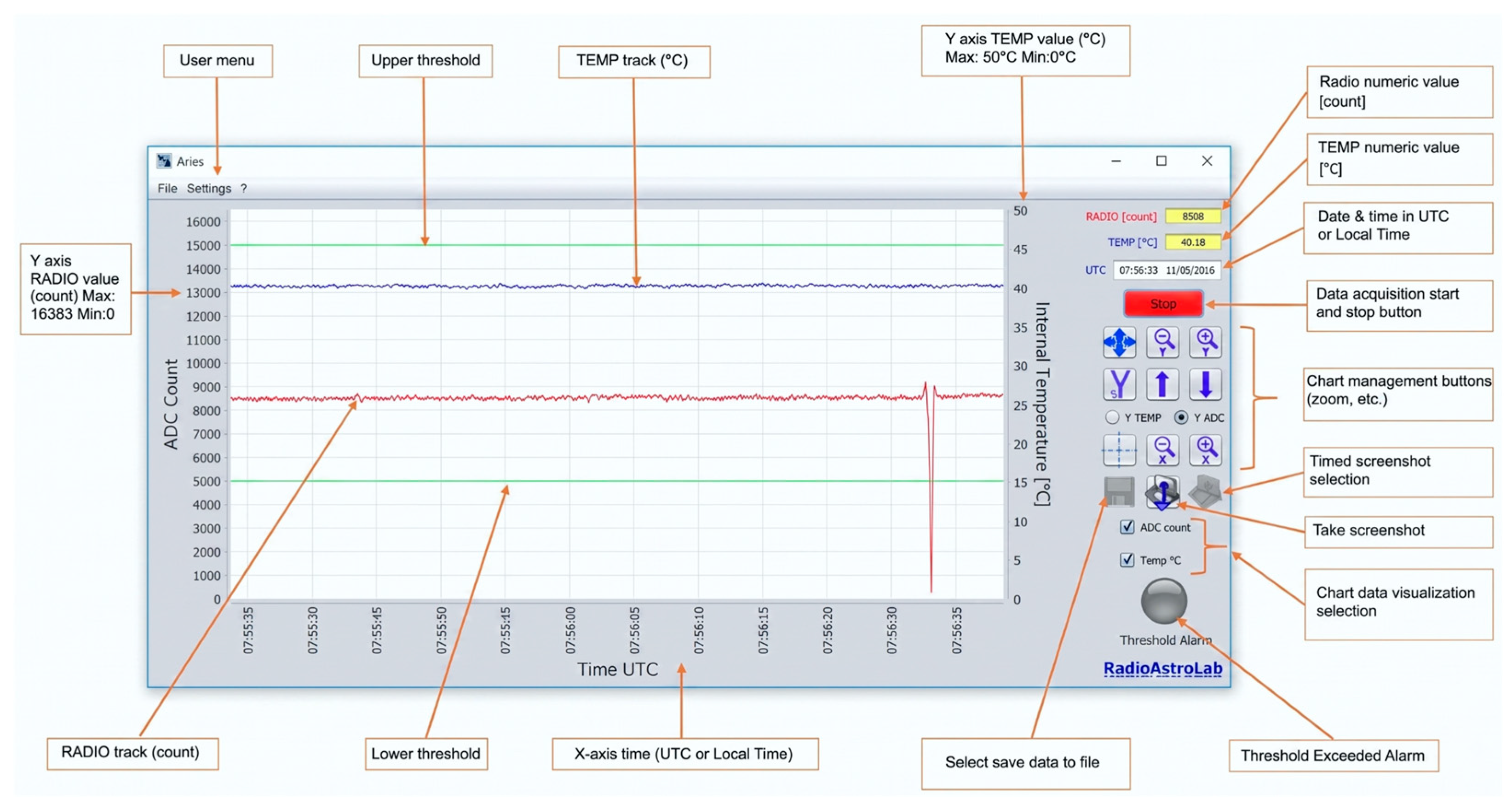
Task: Zoom in the Y axis
Action: [1206, 342]
